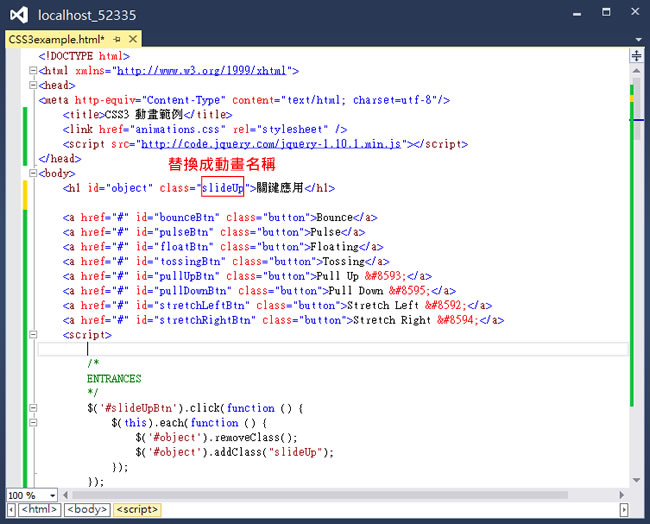
Task: Open the jquery-1.10.1.min.js URL link
Action: 271,144
